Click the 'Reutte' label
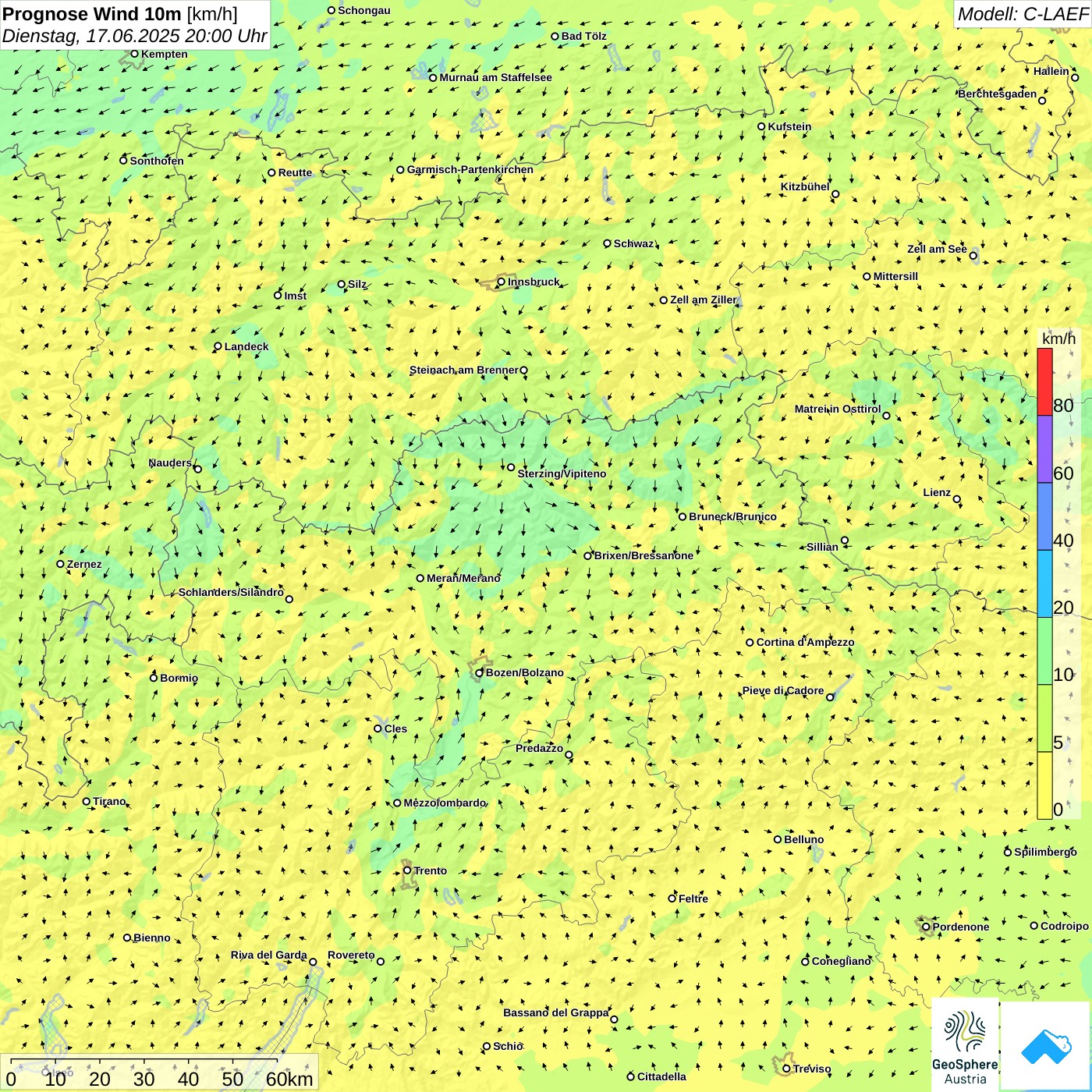The width and height of the screenshot is (1092, 1092). [x=295, y=172]
